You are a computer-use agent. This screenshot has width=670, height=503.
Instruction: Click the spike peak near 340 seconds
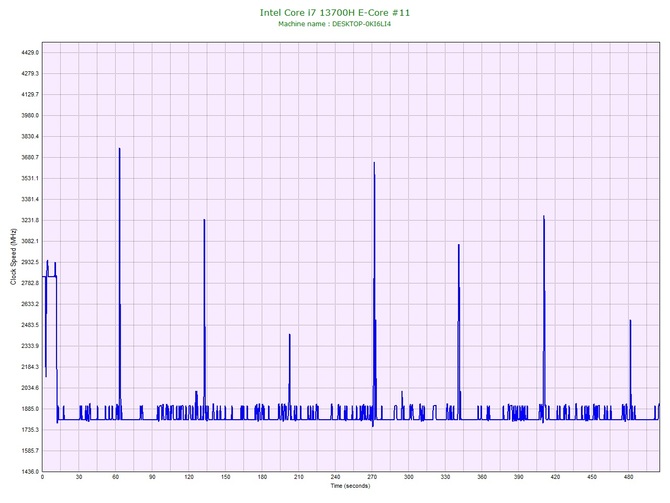[458, 245]
